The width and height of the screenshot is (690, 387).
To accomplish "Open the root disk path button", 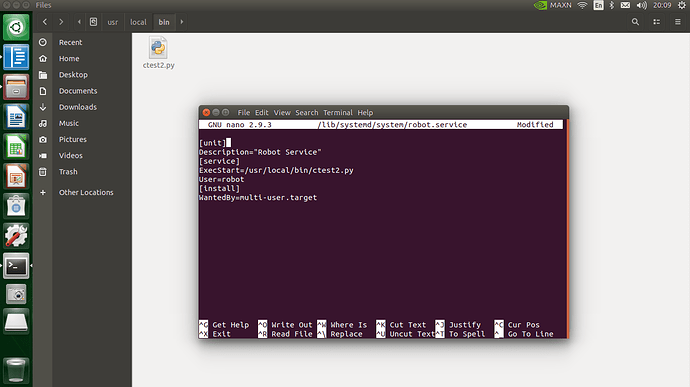I will click(93, 22).
